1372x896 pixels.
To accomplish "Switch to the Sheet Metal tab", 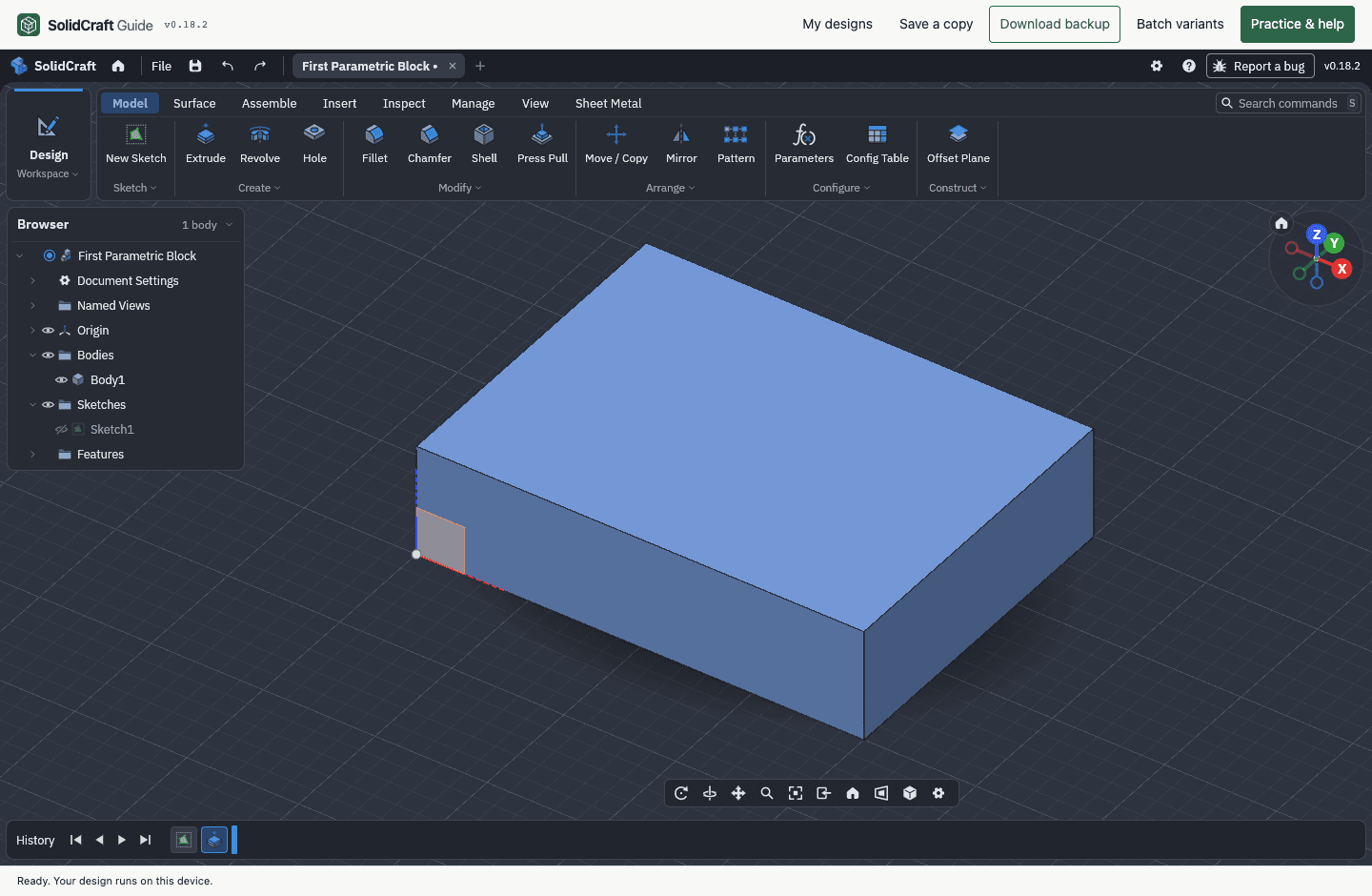I will (608, 103).
